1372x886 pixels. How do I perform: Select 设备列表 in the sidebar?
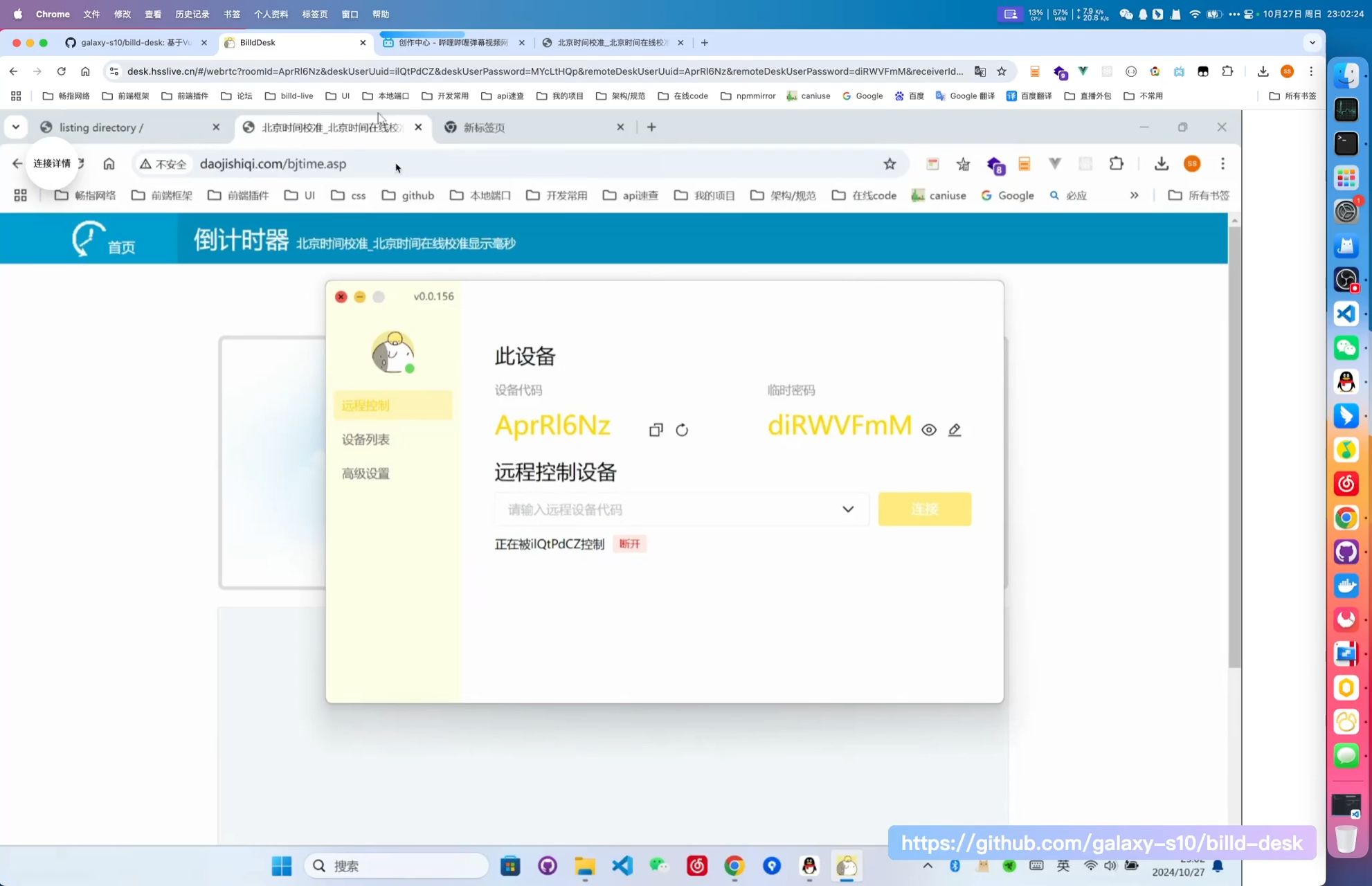point(365,440)
